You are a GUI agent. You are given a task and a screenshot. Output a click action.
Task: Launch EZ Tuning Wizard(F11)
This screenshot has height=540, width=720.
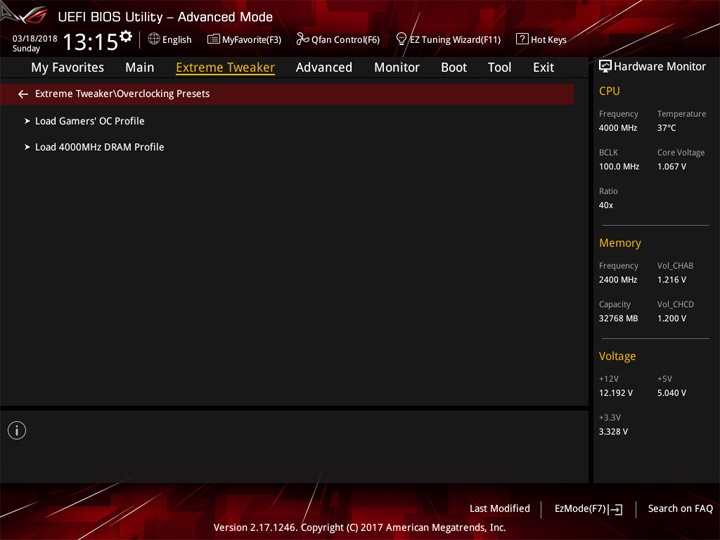click(448, 39)
